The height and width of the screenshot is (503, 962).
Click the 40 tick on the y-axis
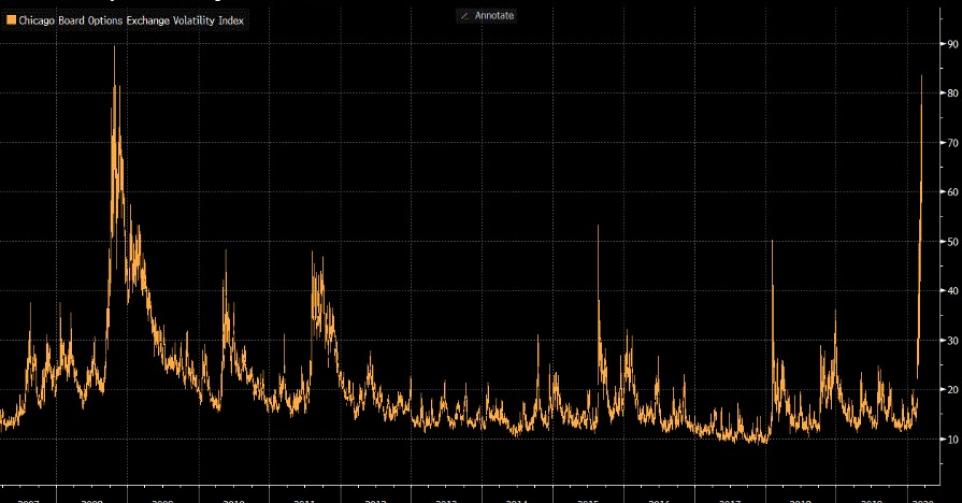coord(952,291)
